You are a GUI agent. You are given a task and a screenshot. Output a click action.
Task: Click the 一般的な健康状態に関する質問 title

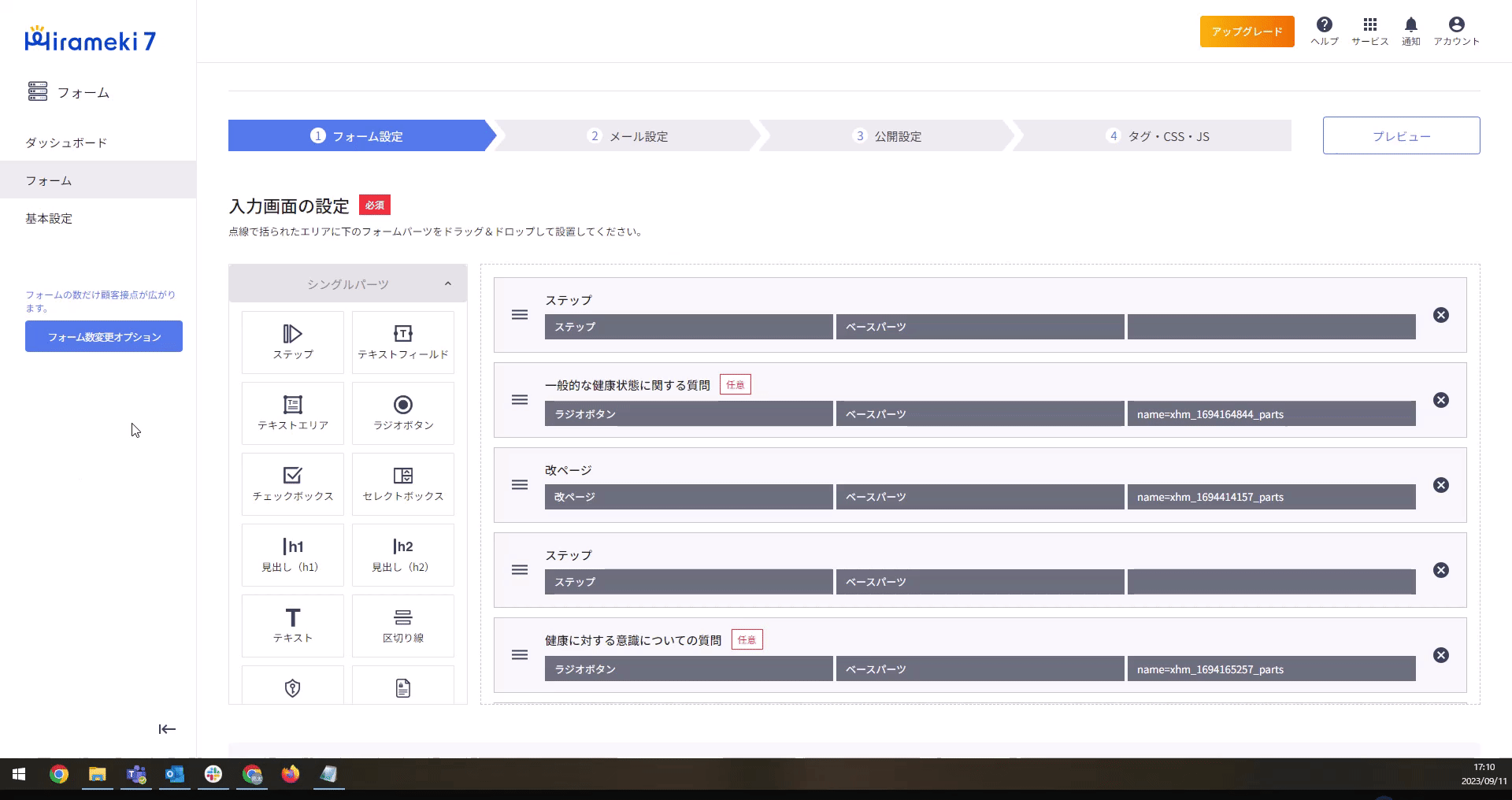click(x=628, y=385)
